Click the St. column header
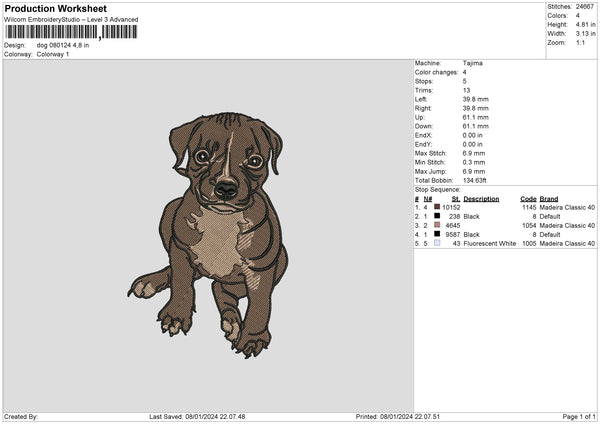The image size is (600, 424). coord(455,199)
